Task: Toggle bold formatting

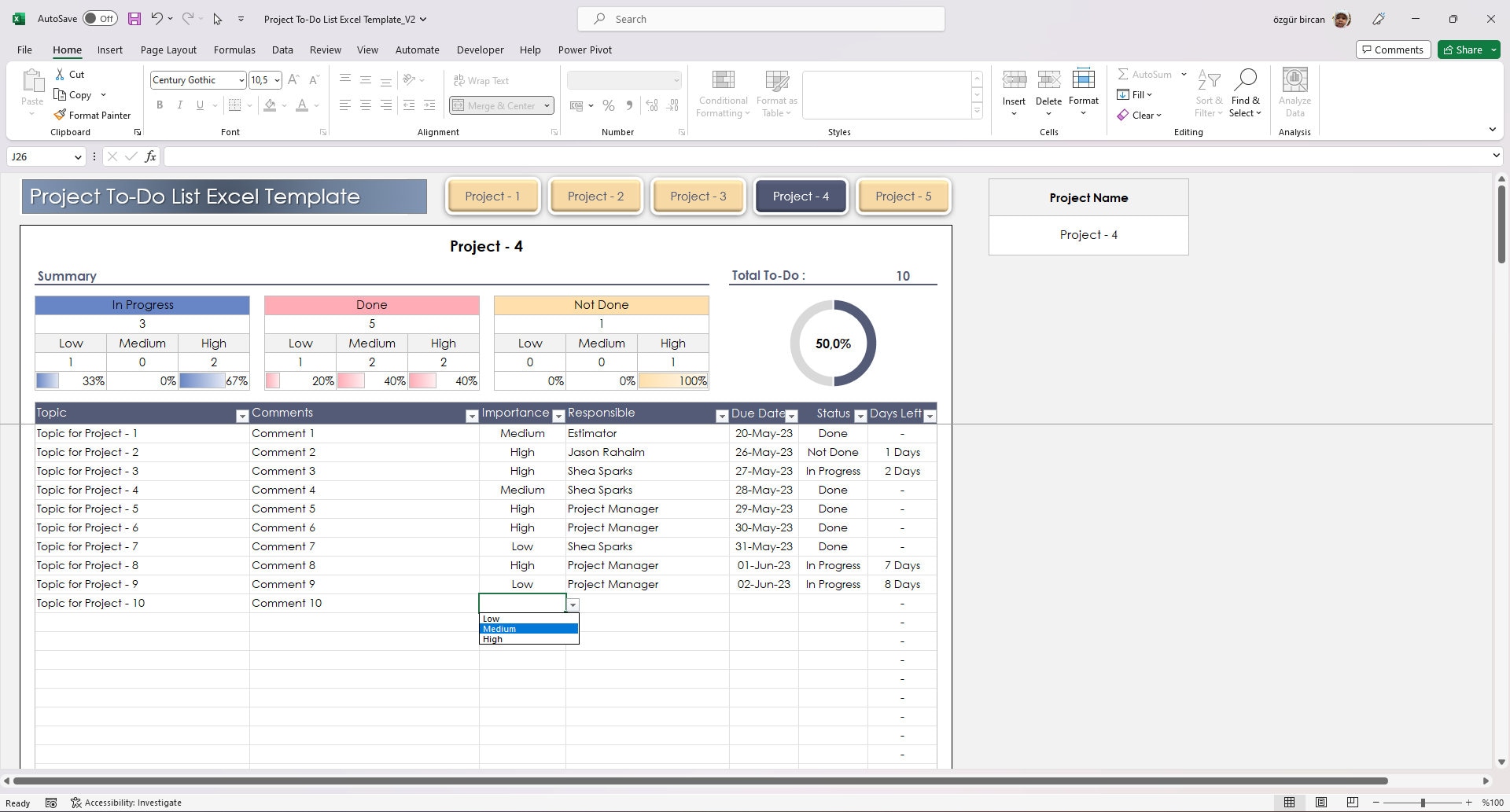Action: [x=160, y=105]
